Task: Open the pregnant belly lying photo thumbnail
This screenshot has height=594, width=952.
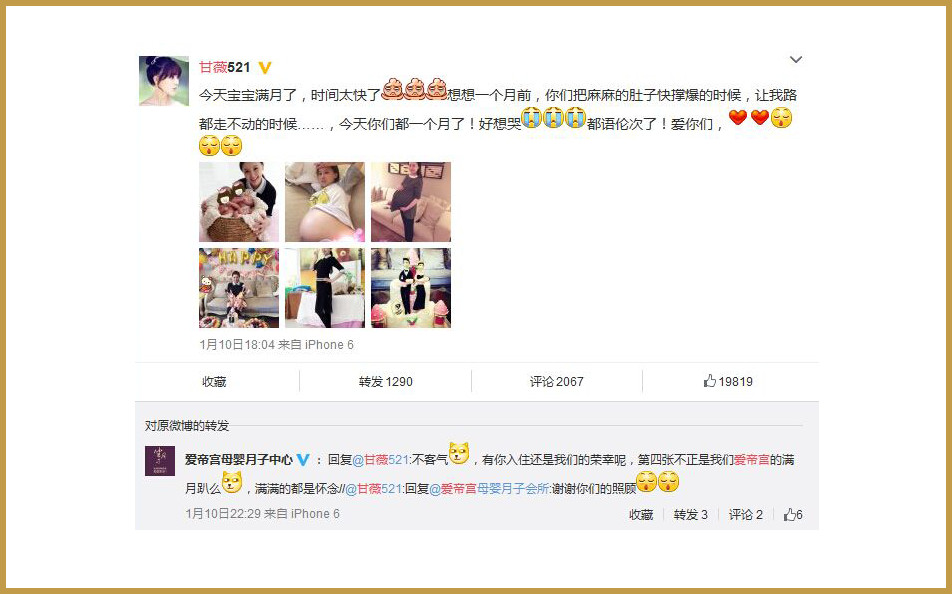Action: click(x=325, y=202)
